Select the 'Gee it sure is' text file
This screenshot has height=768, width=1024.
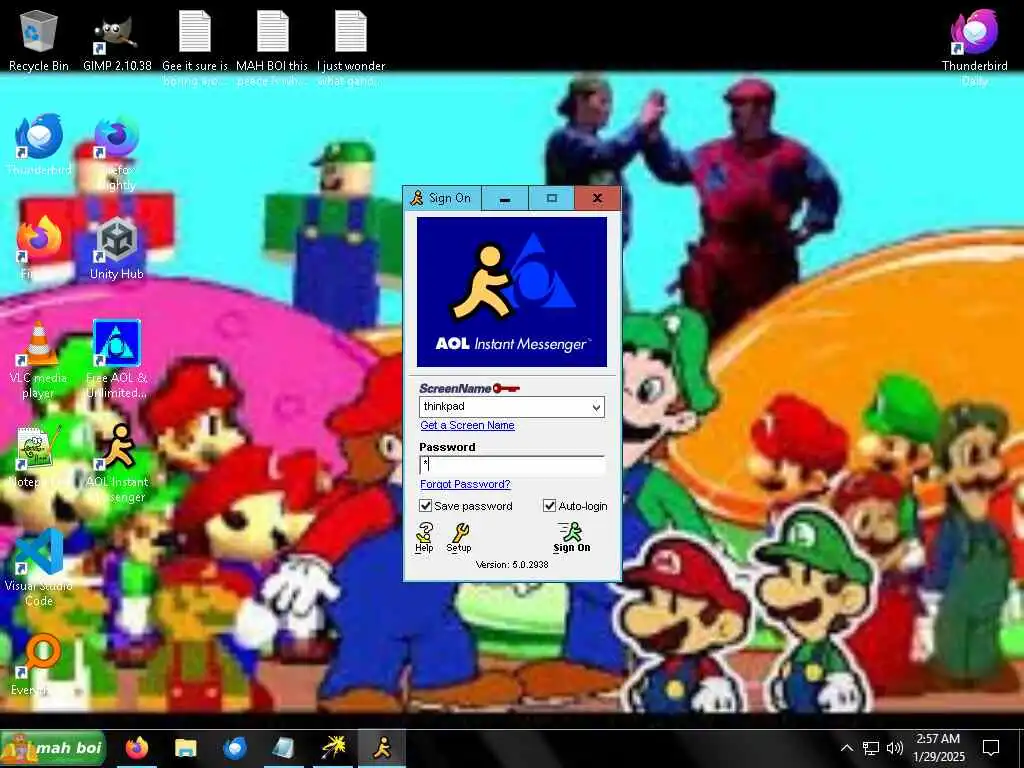click(x=195, y=46)
